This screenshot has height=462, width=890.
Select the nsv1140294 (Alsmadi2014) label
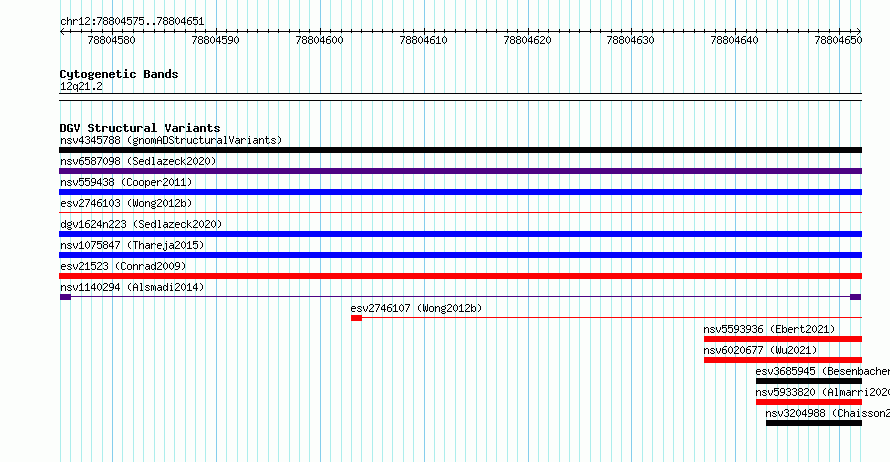pos(132,287)
